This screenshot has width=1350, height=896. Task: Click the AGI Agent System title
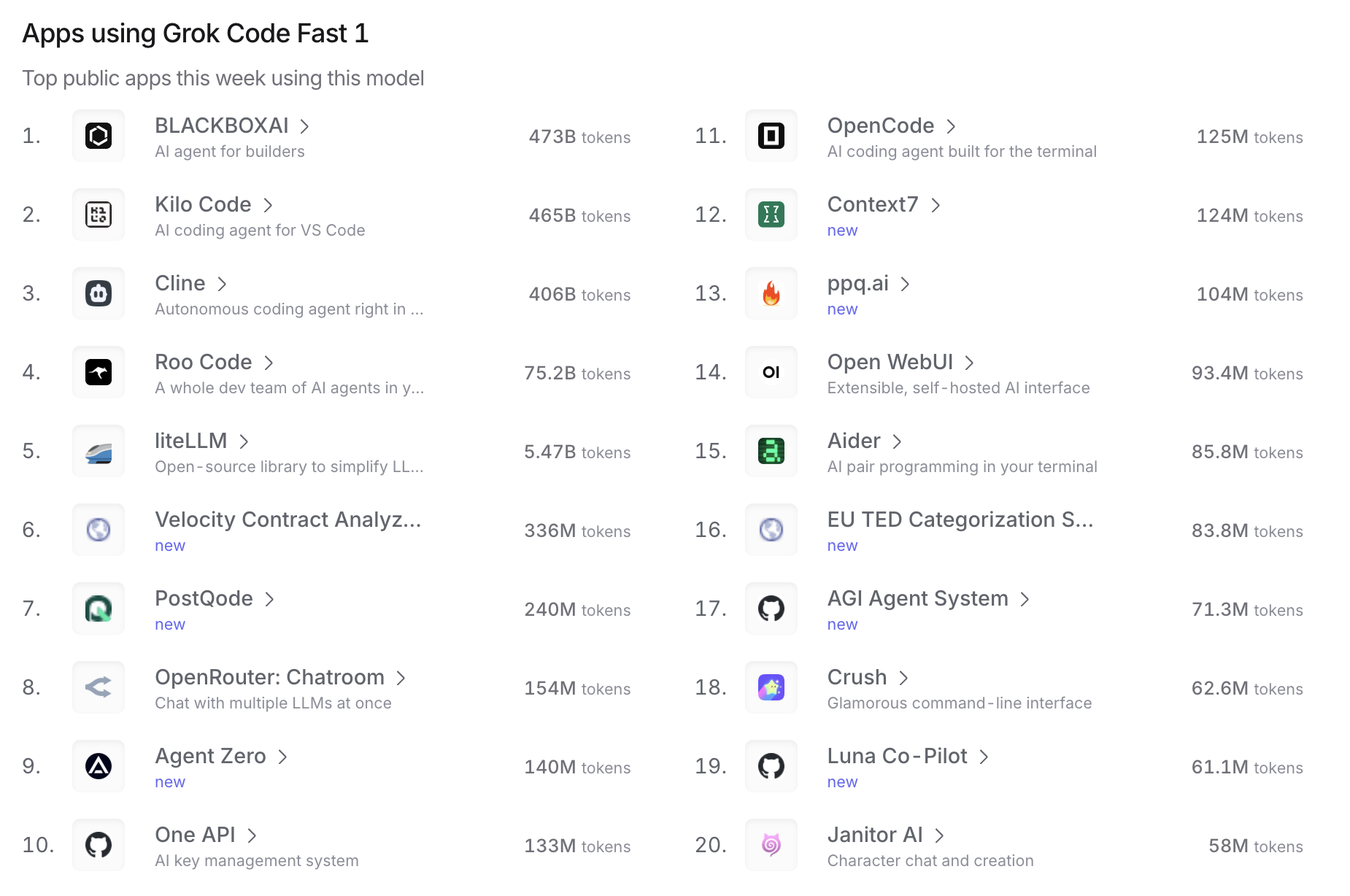pyautogui.click(x=917, y=598)
